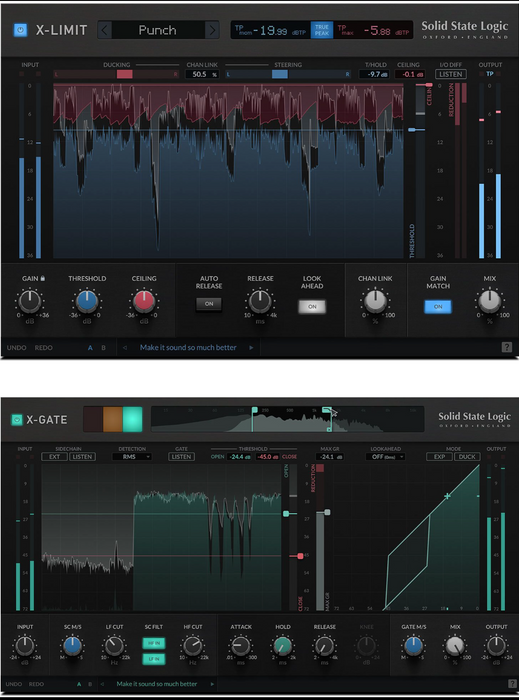Click the teal Hold knob in X-Gate
The width and height of the screenshot is (519, 700).
[x=282, y=646]
